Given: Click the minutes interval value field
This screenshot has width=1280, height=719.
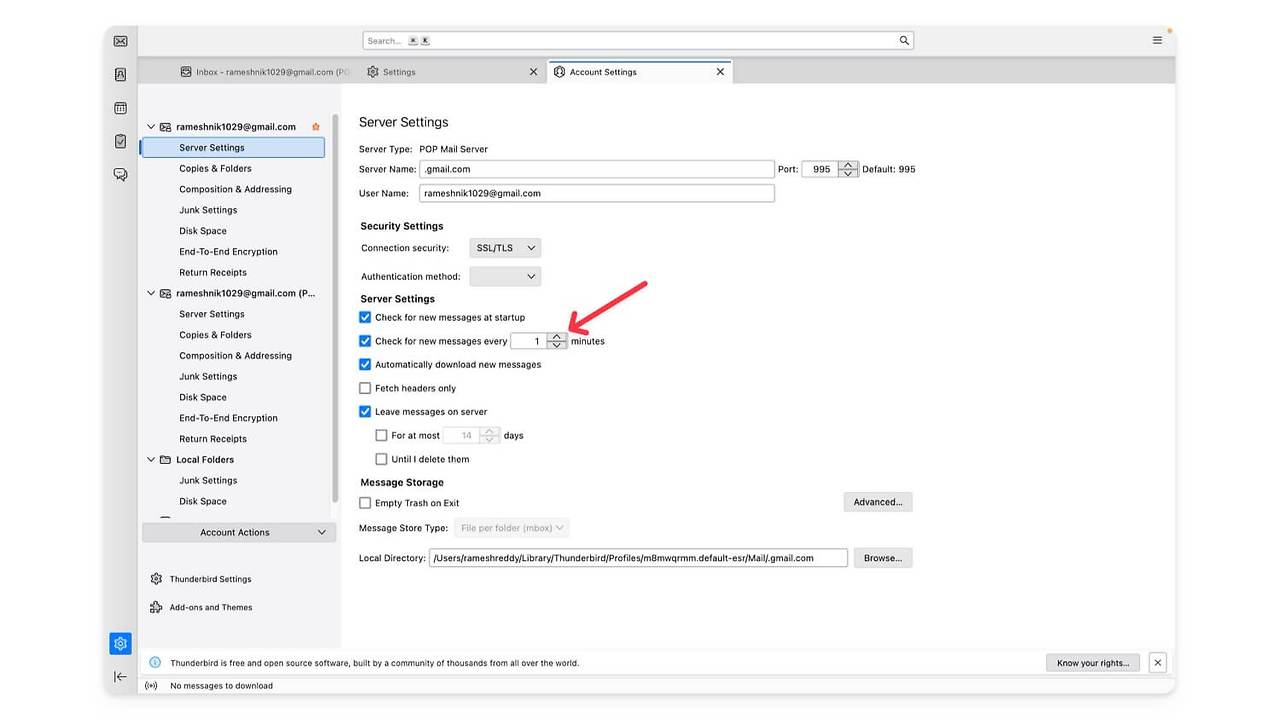Looking at the screenshot, I should click(x=529, y=341).
